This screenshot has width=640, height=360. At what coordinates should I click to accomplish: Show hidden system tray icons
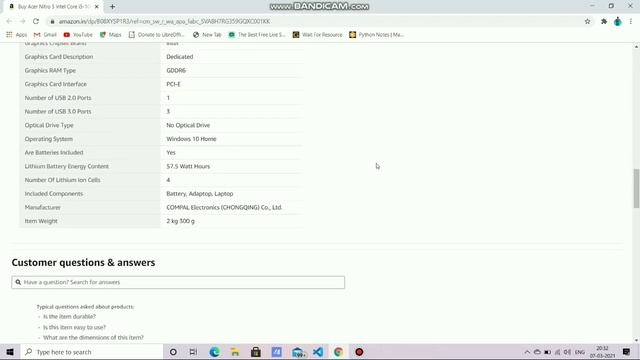pyautogui.click(x=527, y=352)
